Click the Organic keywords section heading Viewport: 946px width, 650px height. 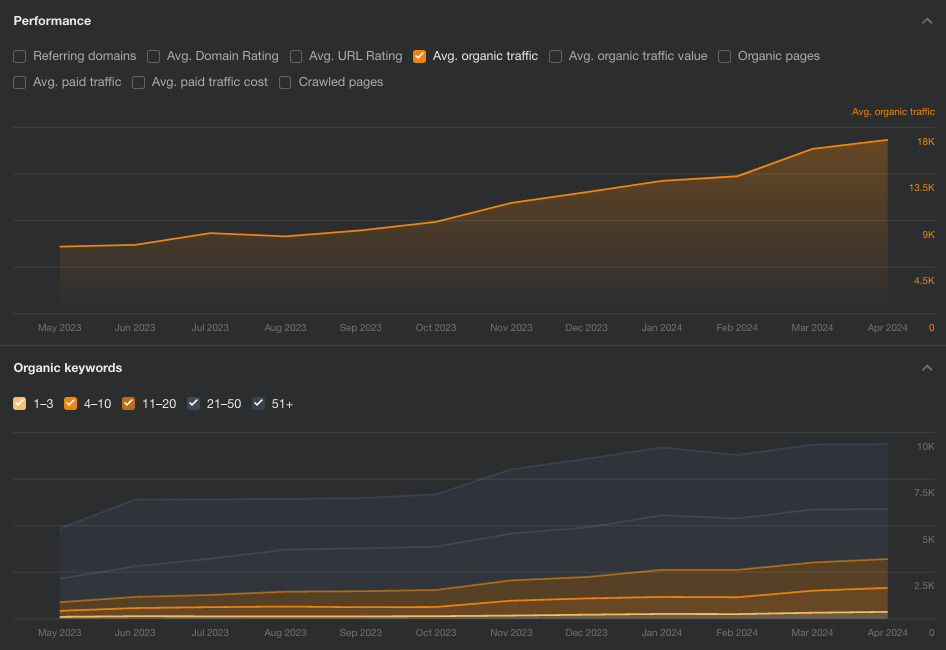coord(68,368)
